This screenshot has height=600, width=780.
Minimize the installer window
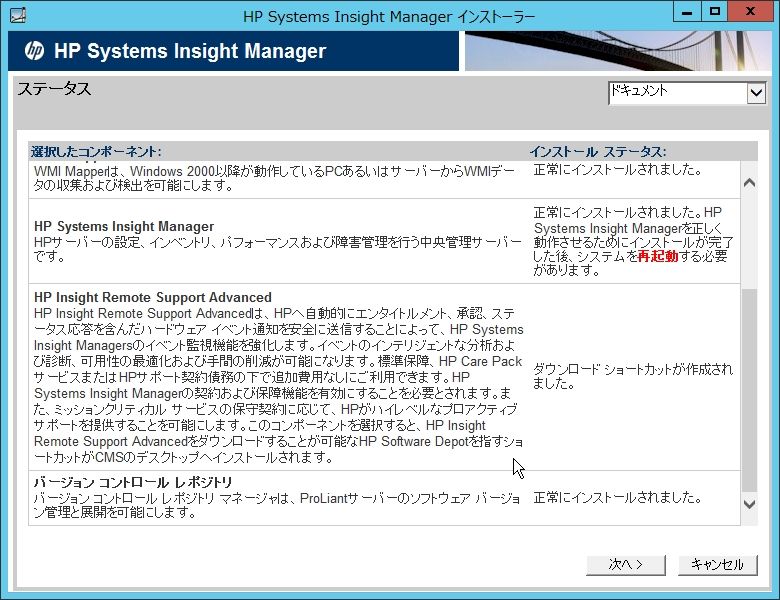687,12
